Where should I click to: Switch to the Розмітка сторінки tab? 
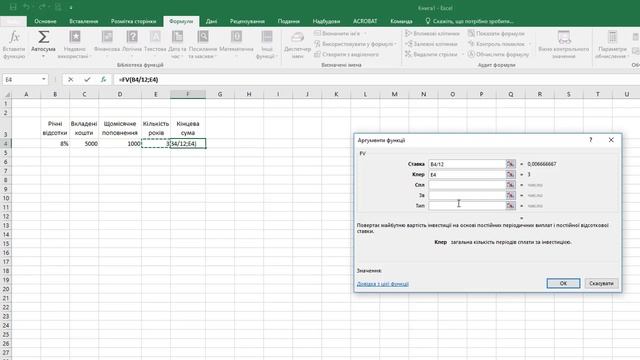(x=133, y=21)
